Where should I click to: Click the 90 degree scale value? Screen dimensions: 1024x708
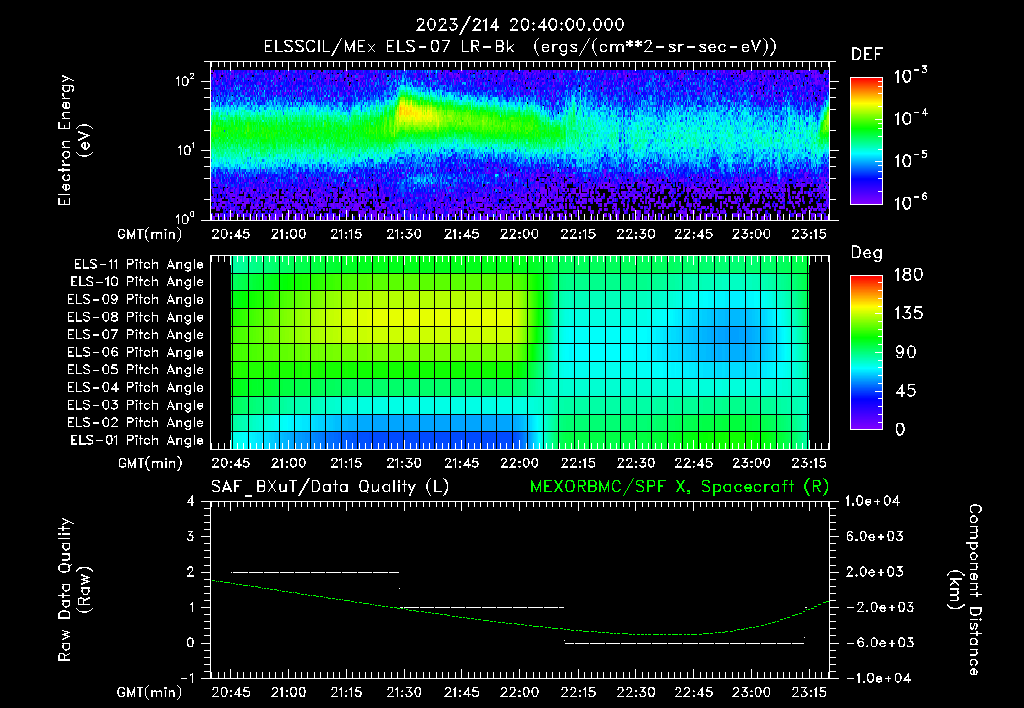click(906, 352)
